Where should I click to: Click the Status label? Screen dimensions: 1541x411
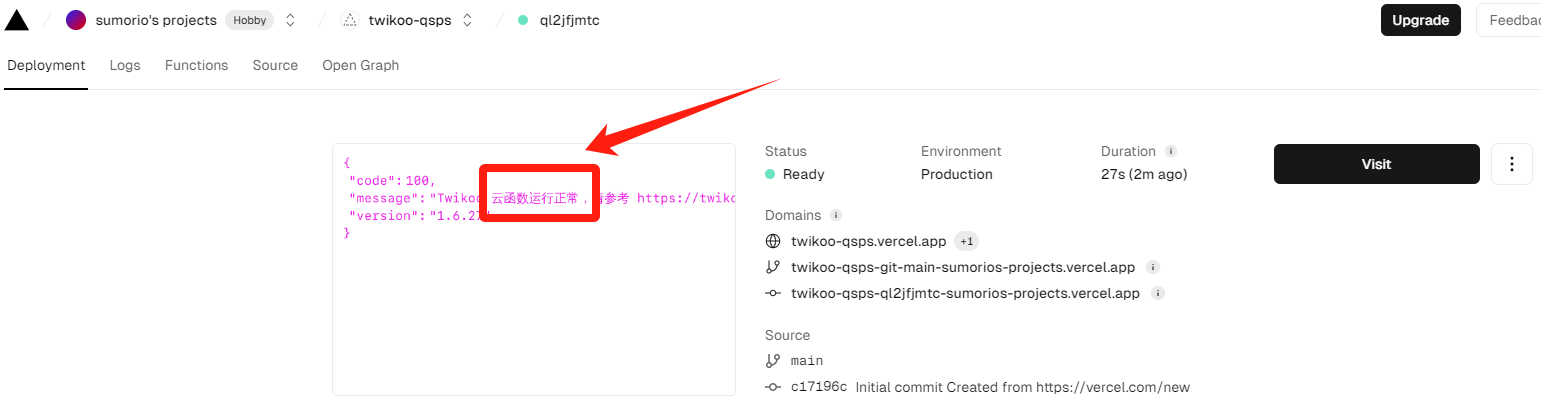[x=785, y=151]
